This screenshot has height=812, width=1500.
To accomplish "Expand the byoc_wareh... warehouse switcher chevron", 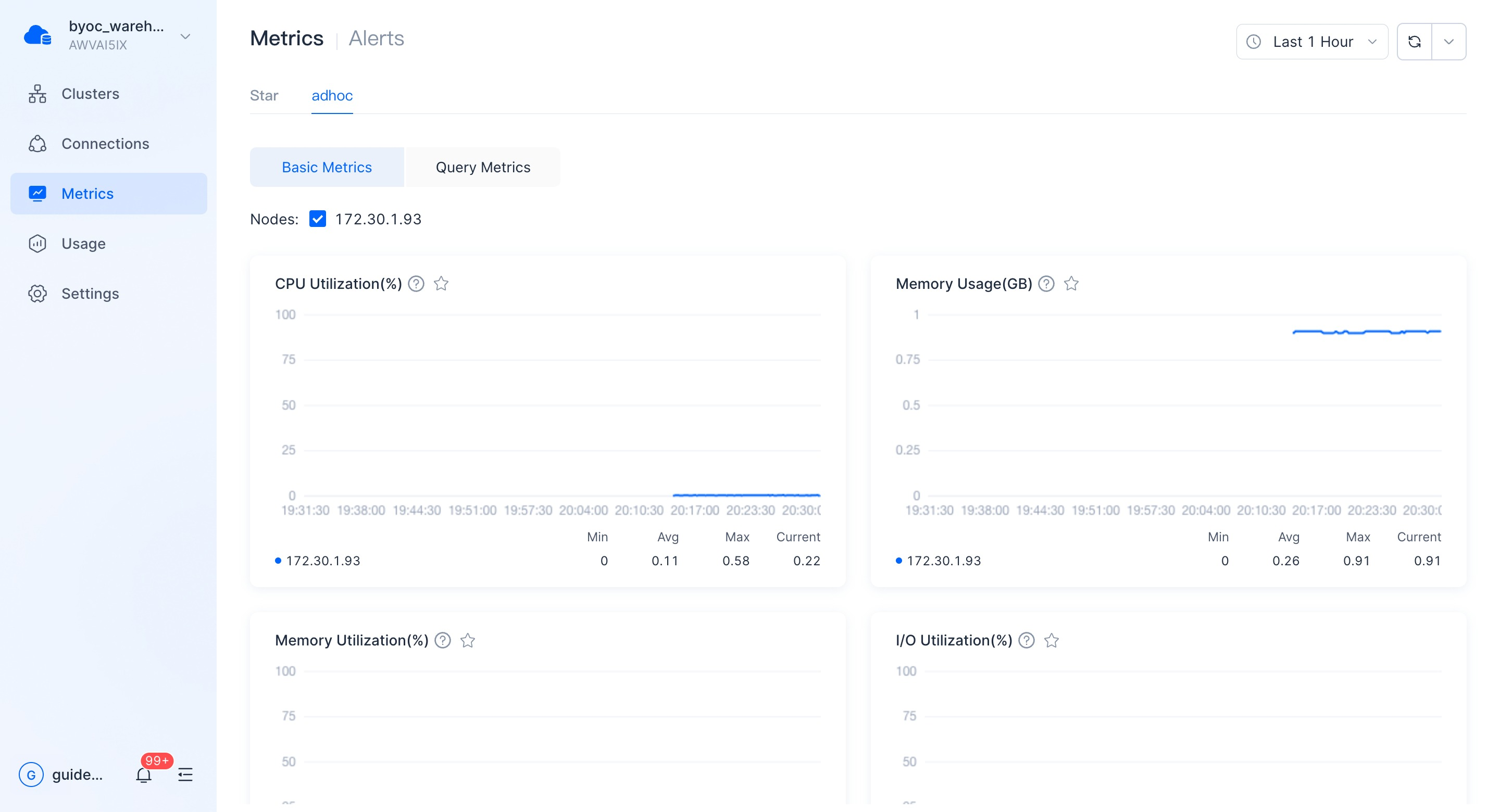I will tap(185, 36).
